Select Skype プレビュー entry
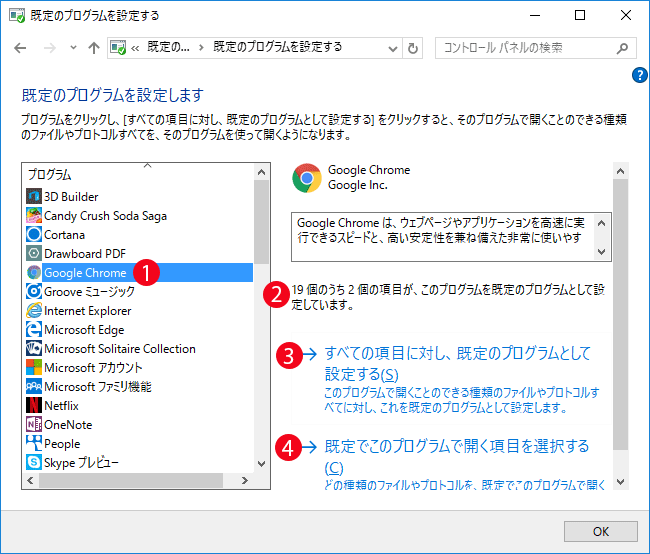650x554 pixels. click(139, 462)
